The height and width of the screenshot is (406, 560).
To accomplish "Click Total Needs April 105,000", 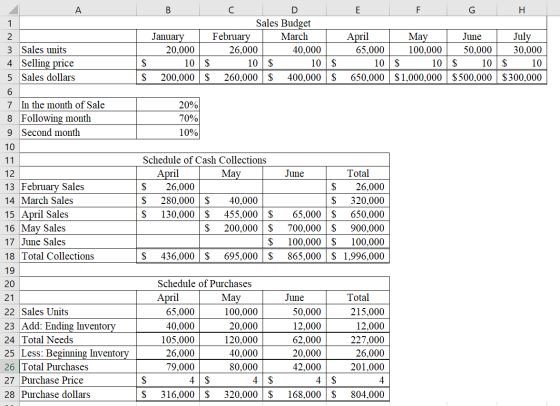I will tap(168, 339).
